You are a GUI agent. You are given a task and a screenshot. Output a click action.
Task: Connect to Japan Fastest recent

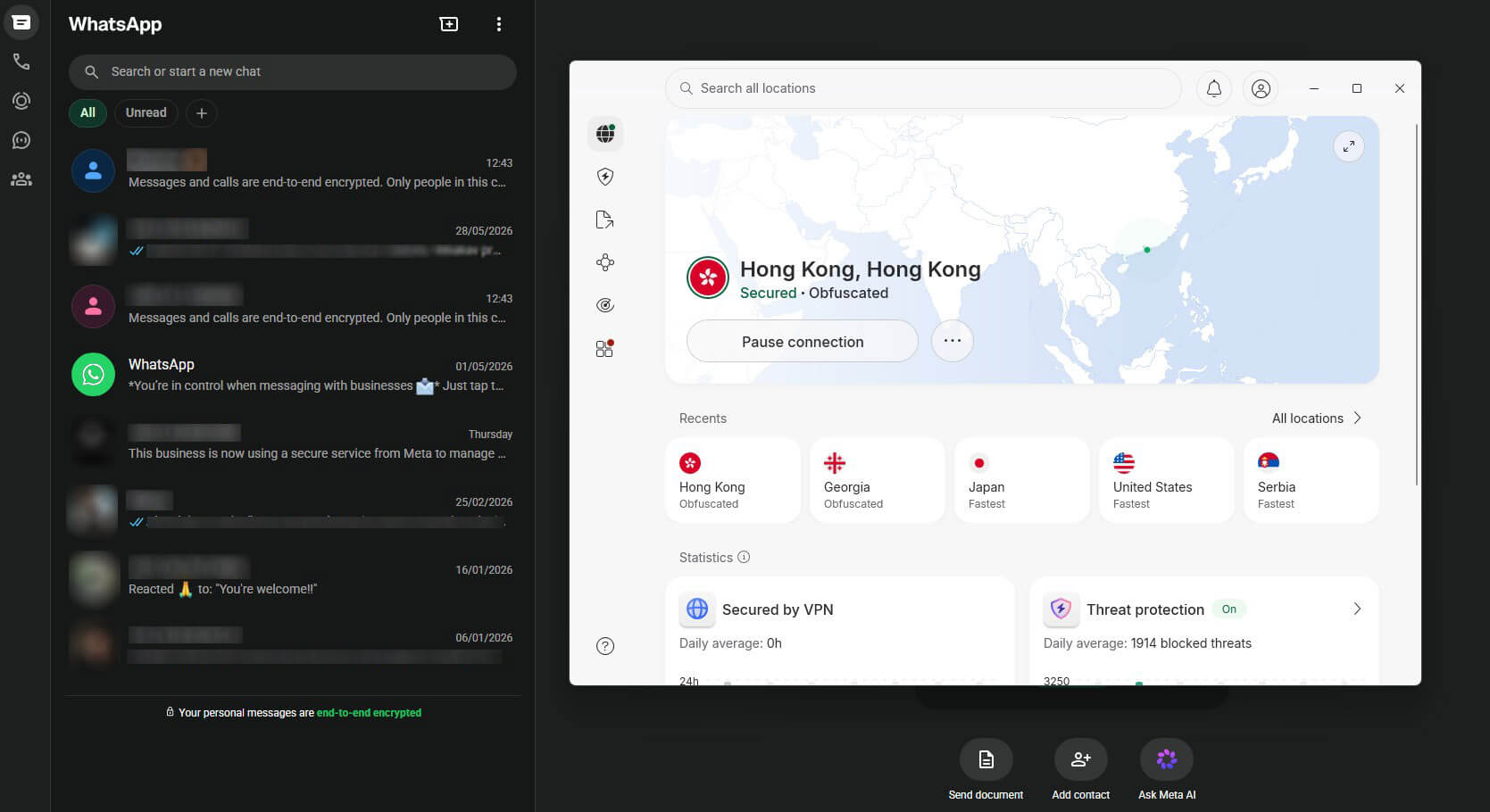[1022, 480]
